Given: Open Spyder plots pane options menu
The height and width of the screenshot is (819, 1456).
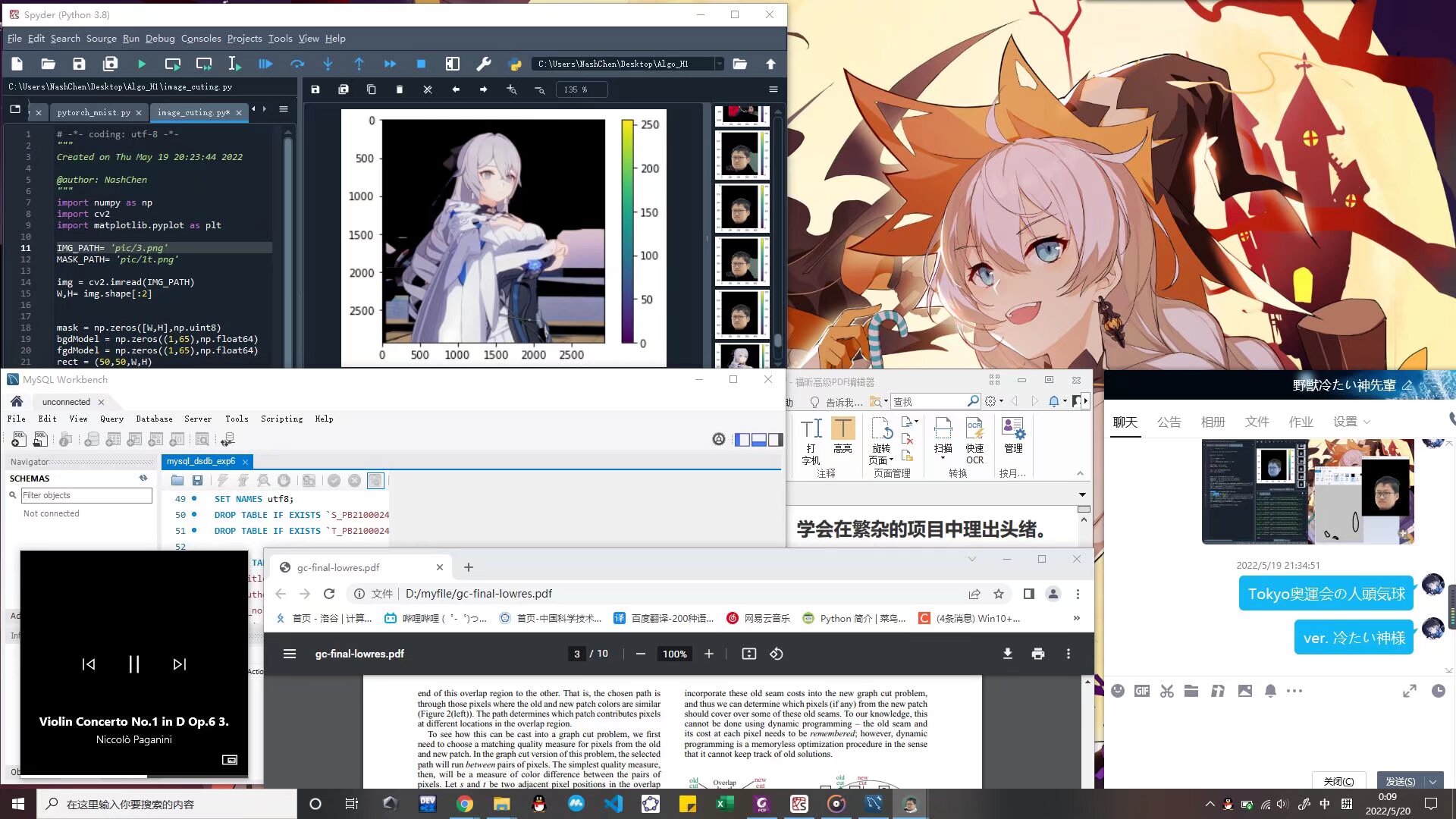Looking at the screenshot, I should 773,89.
